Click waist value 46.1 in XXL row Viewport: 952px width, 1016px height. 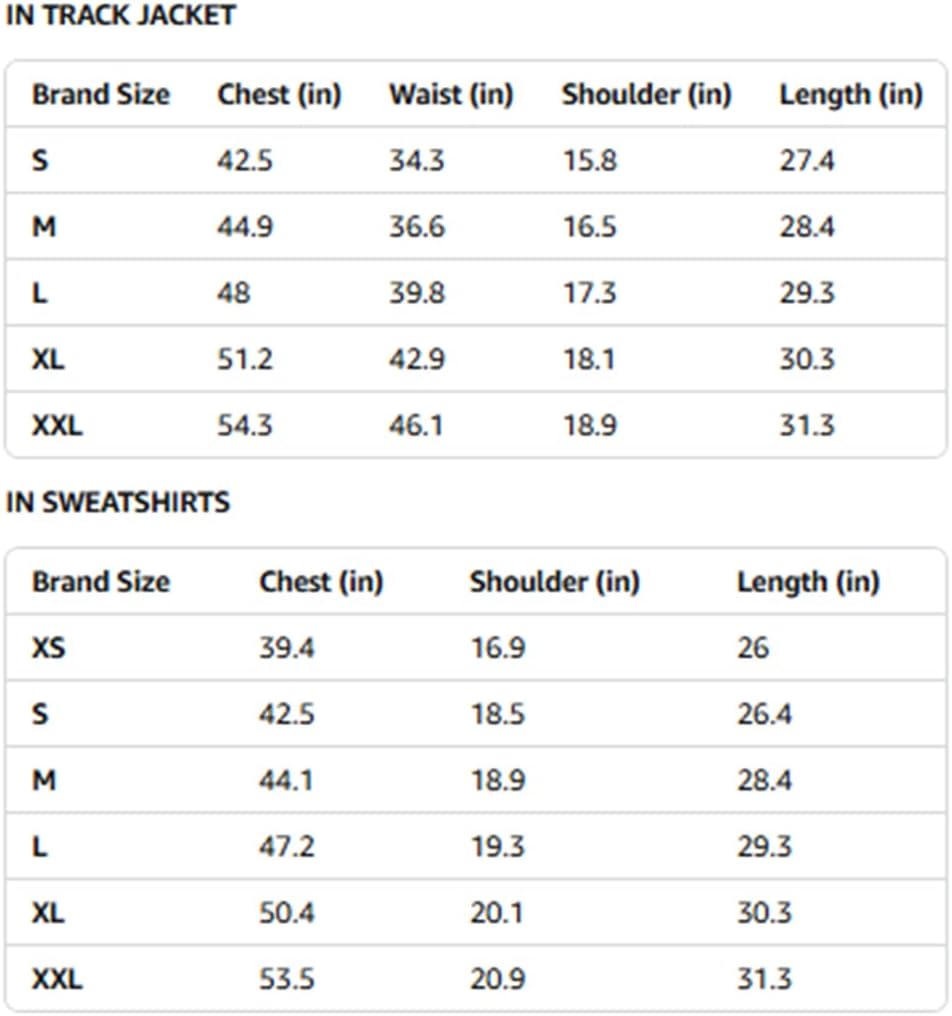416,425
